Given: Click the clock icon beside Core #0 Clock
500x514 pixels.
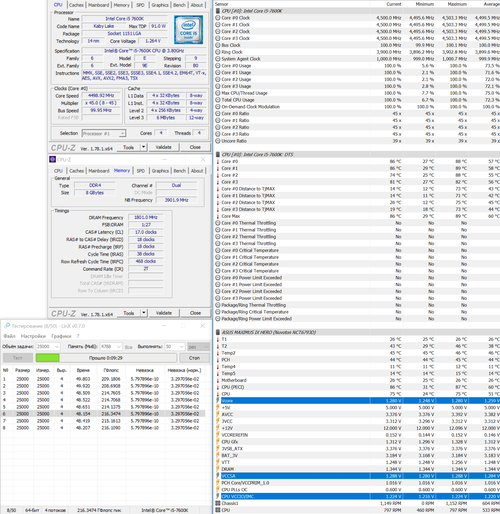Looking at the screenshot, I should click(218, 18).
